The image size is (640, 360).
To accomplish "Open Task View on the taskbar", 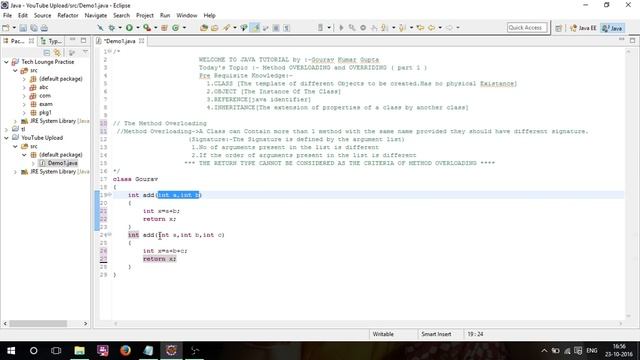I will tap(56, 351).
